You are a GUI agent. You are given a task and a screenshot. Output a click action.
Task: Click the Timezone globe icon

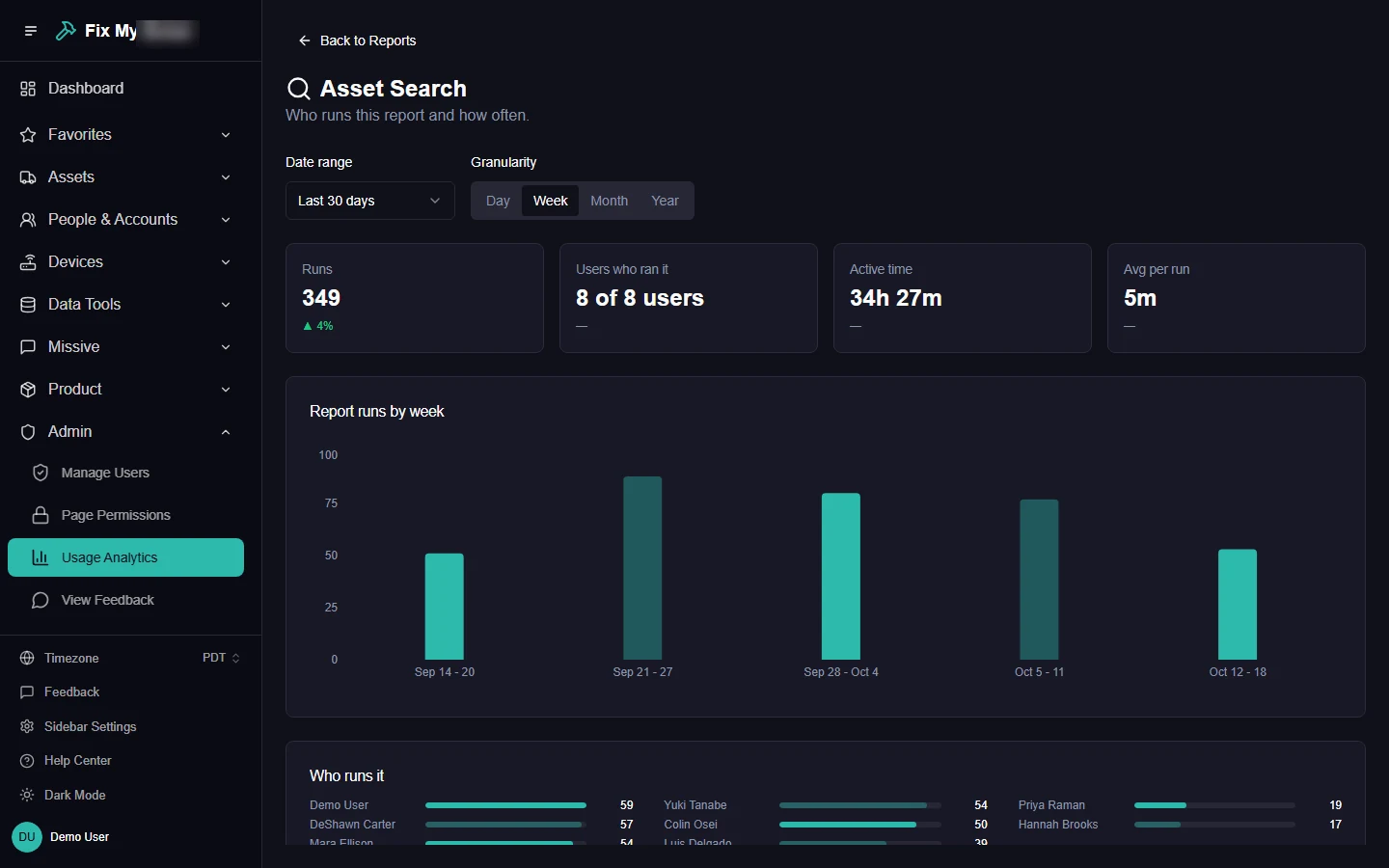(x=27, y=658)
